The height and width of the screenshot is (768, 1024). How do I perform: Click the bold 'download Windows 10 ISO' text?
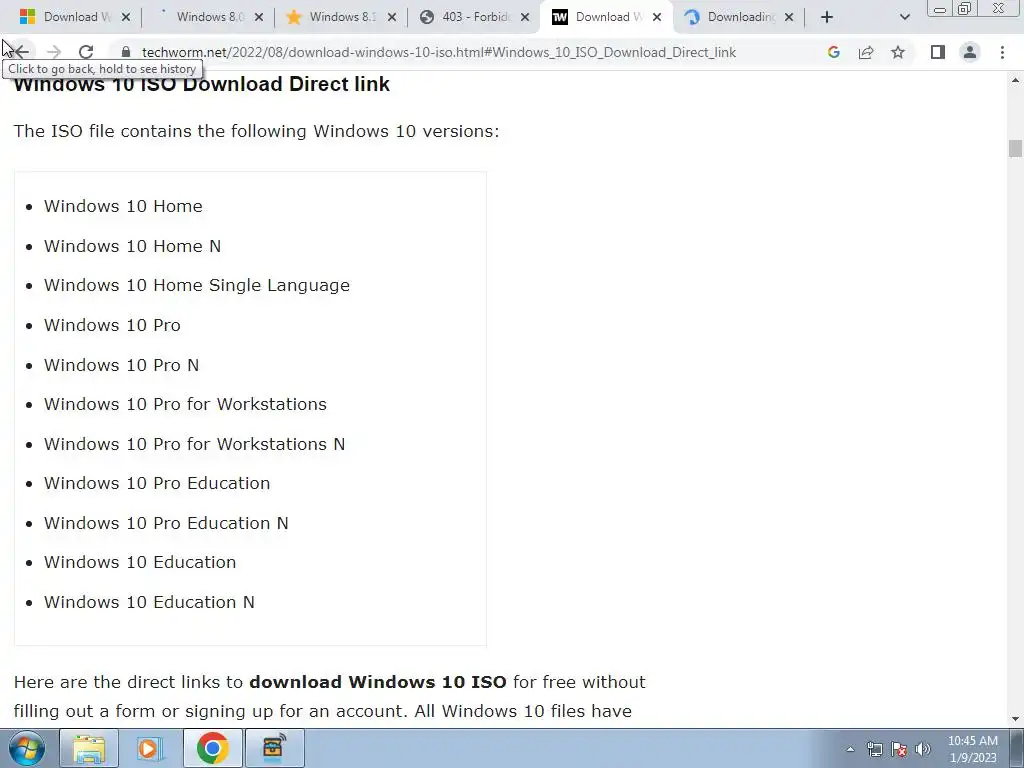point(378,682)
